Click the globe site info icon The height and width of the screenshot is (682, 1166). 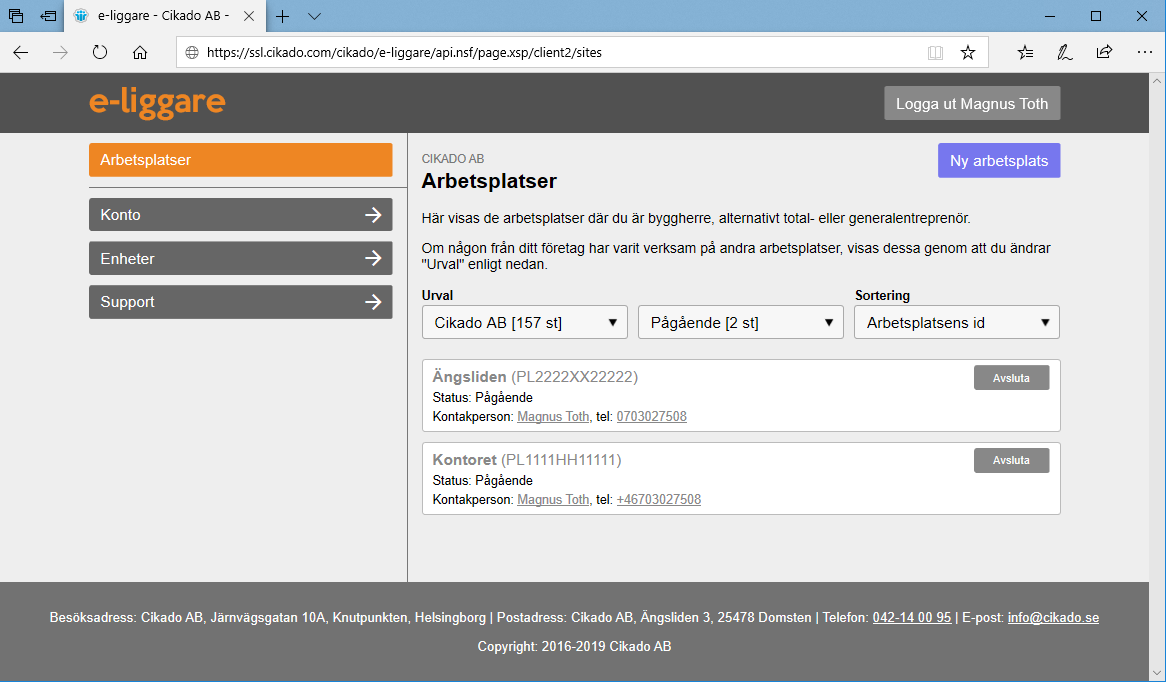pyautogui.click(x=192, y=53)
